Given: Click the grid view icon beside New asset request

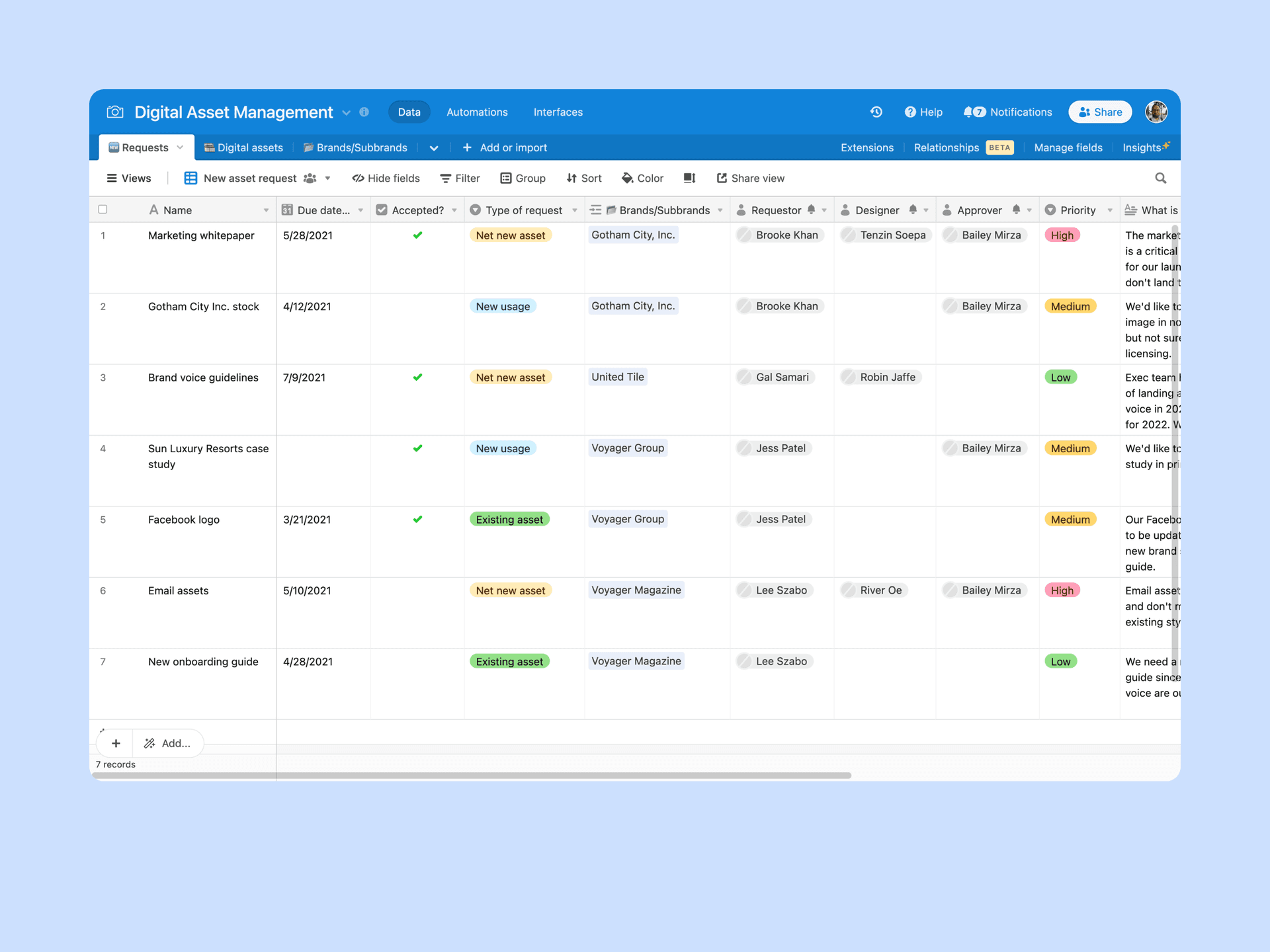Looking at the screenshot, I should point(190,178).
